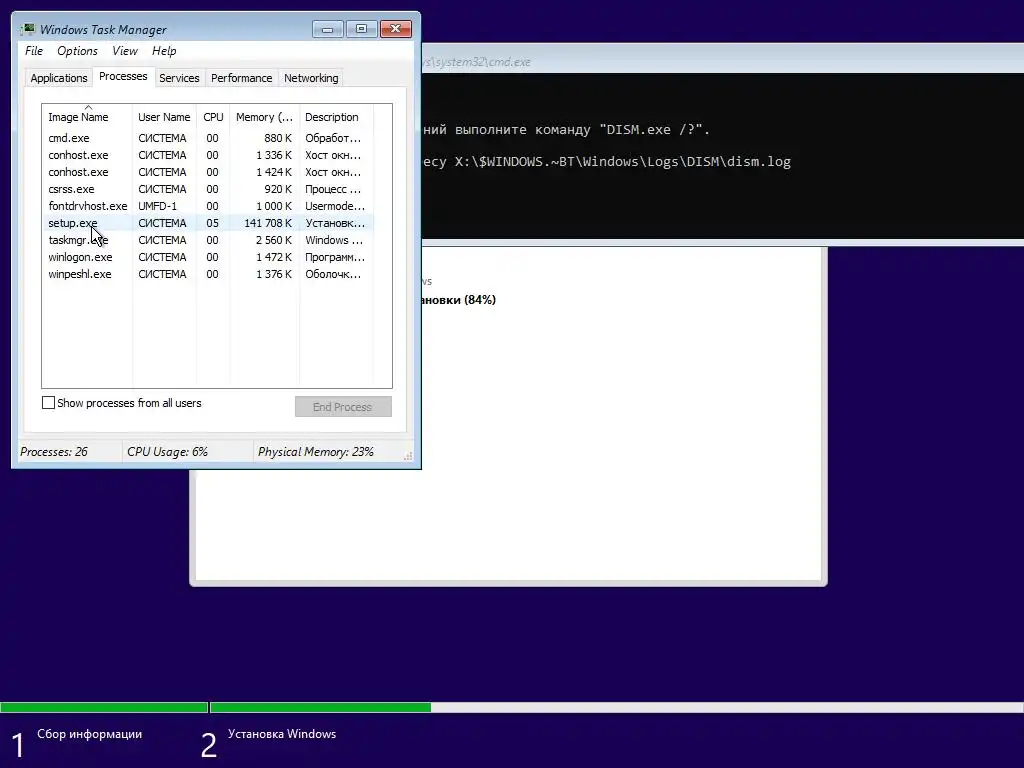Image resolution: width=1024 pixels, height=768 pixels.
Task: Select the taskmgr.exe process
Action: click(x=208, y=240)
